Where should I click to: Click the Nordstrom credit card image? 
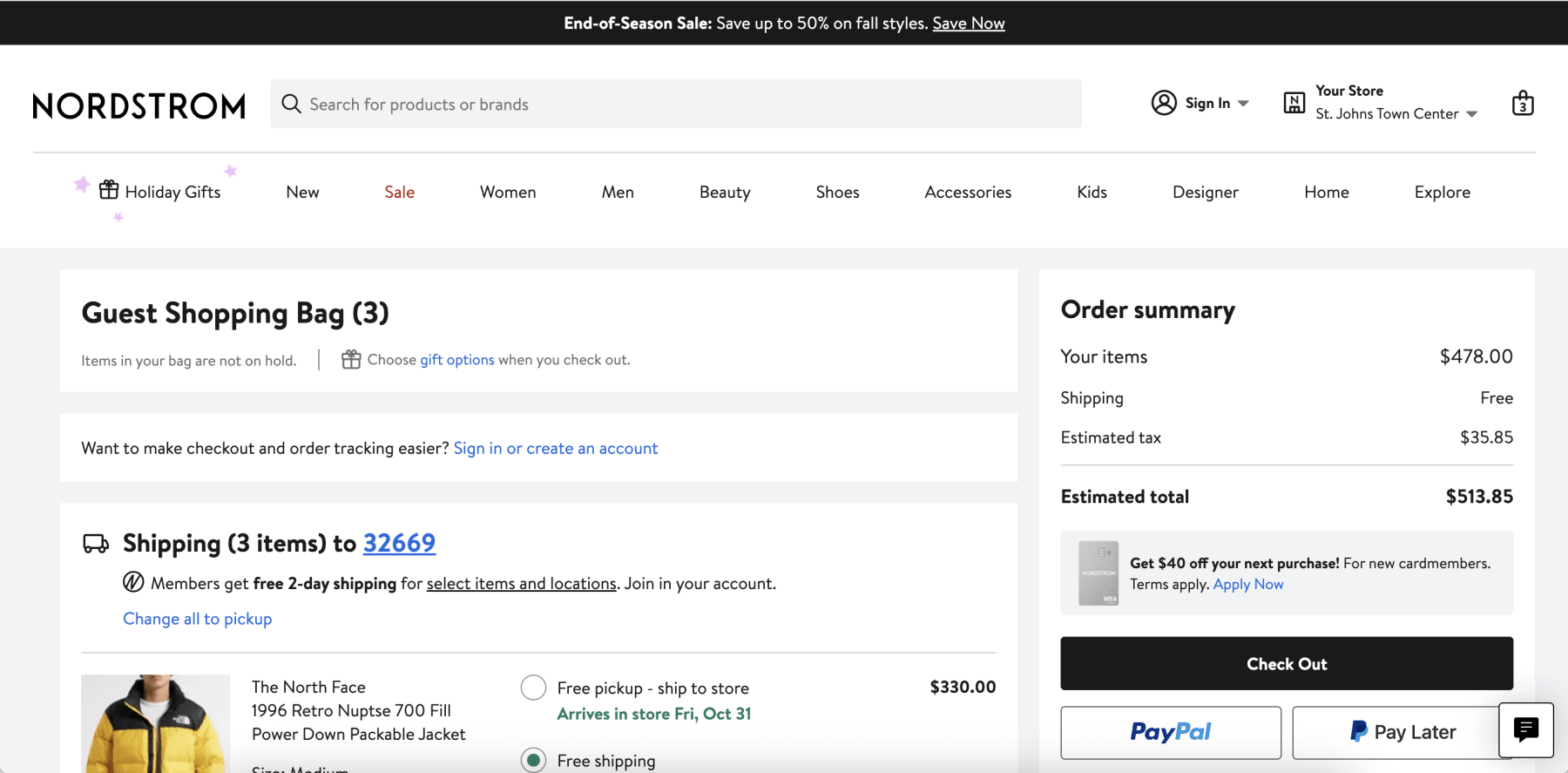click(1098, 573)
